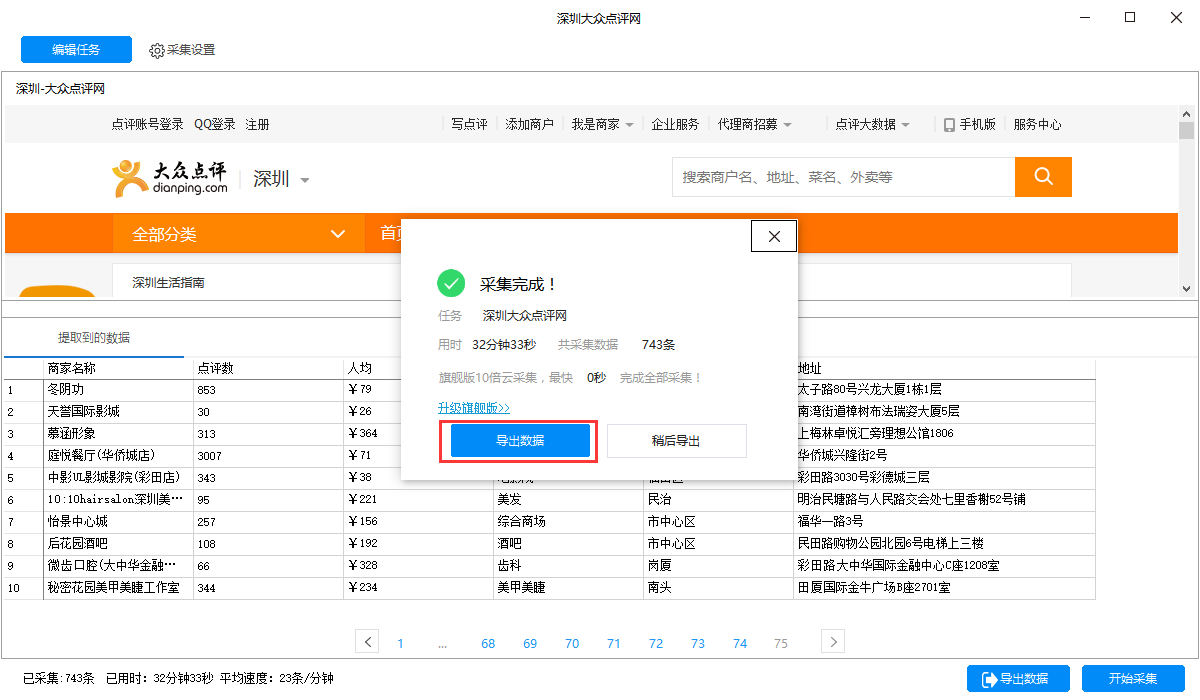Click 升级旗舰版>> link
The width and height of the screenshot is (1200, 700).
click(473, 408)
